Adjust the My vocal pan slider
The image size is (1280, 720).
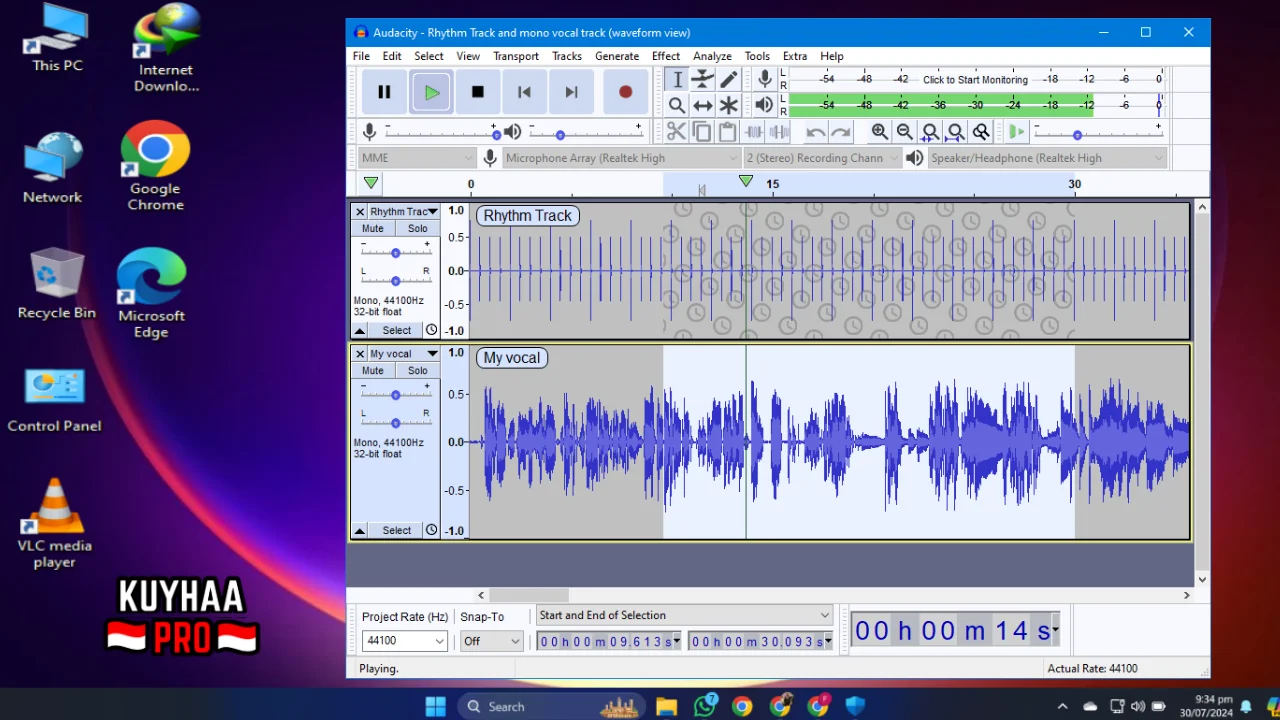(x=396, y=423)
